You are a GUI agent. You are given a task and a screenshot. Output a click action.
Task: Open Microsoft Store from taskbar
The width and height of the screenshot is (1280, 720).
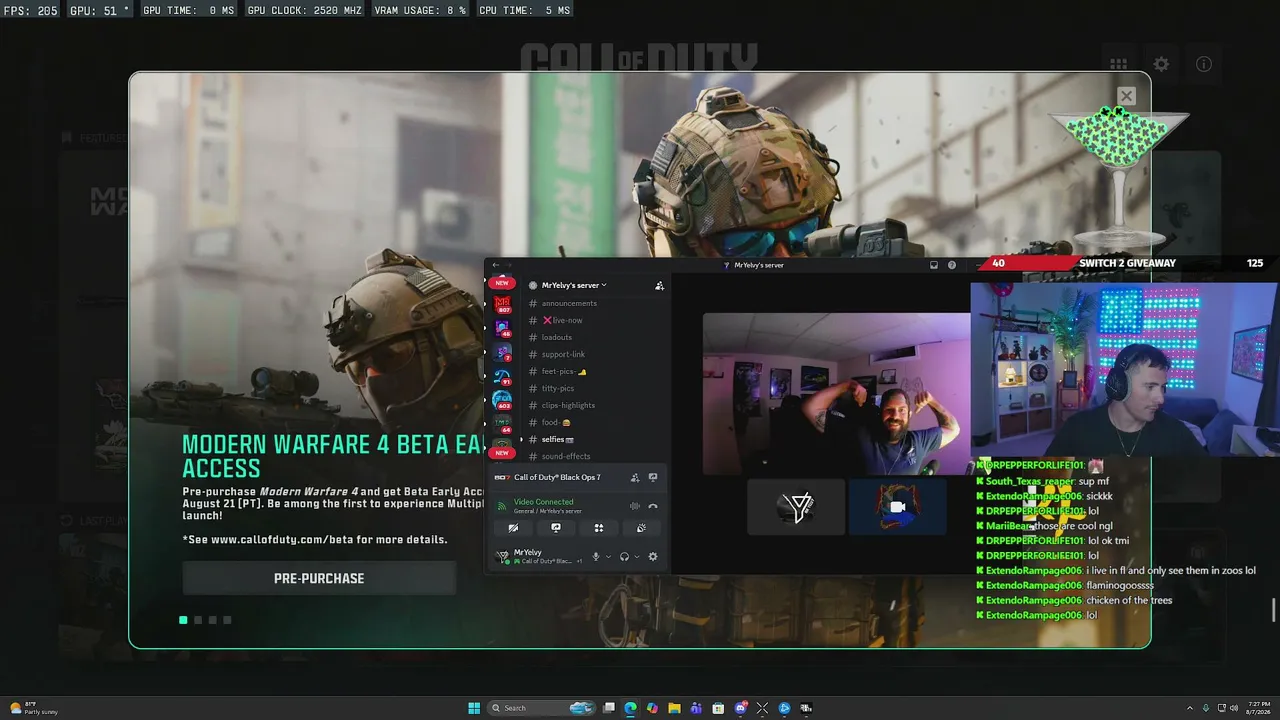coord(718,708)
